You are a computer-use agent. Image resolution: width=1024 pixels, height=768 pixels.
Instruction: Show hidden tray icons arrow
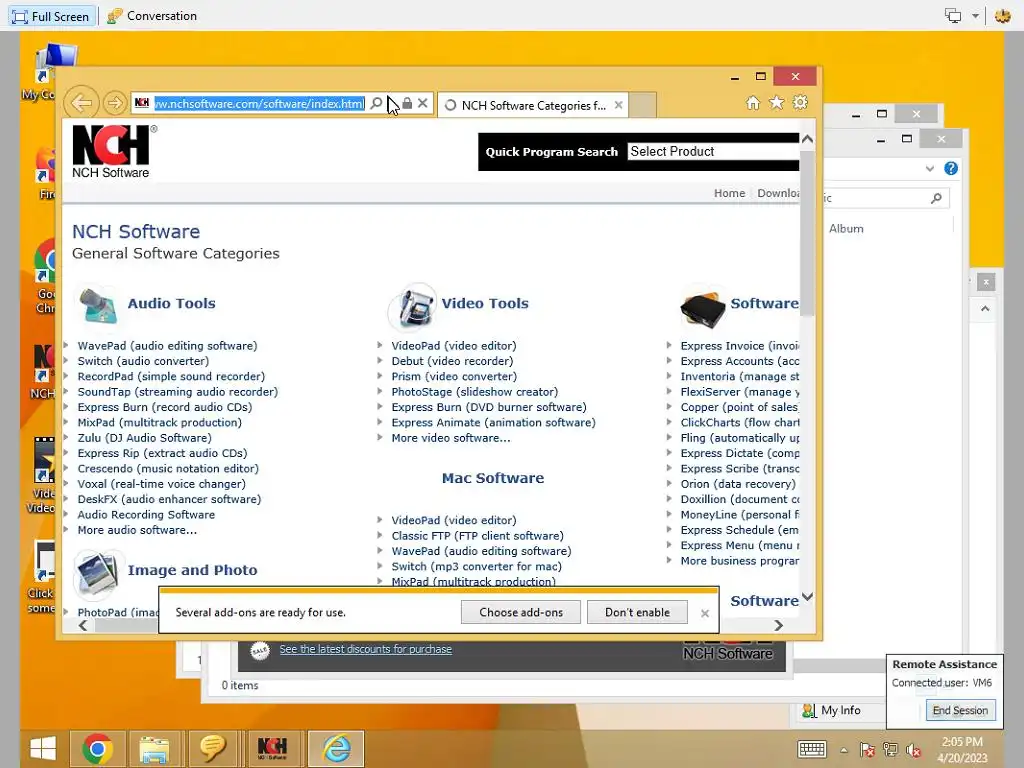pos(844,750)
